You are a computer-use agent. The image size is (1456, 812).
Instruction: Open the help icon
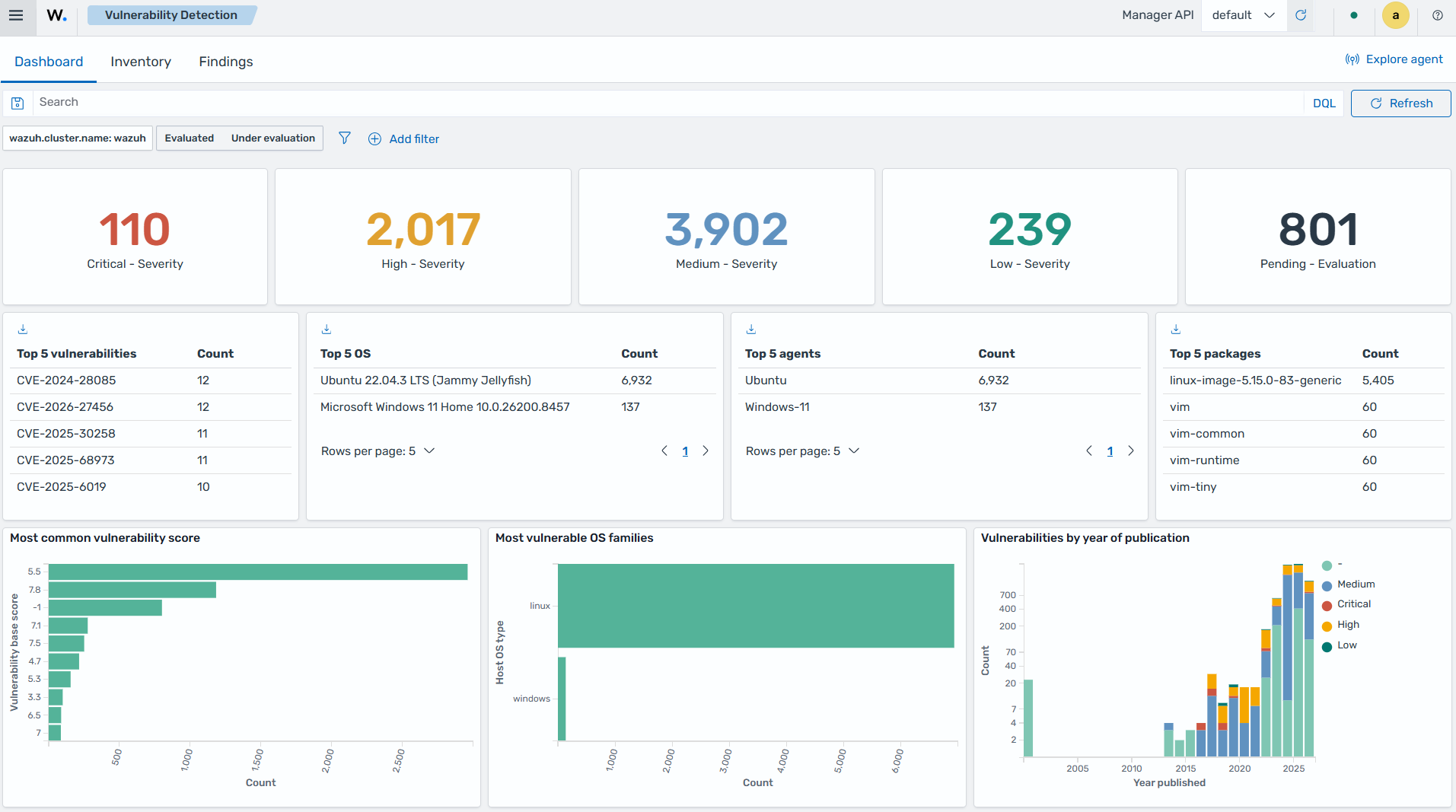point(1438,15)
